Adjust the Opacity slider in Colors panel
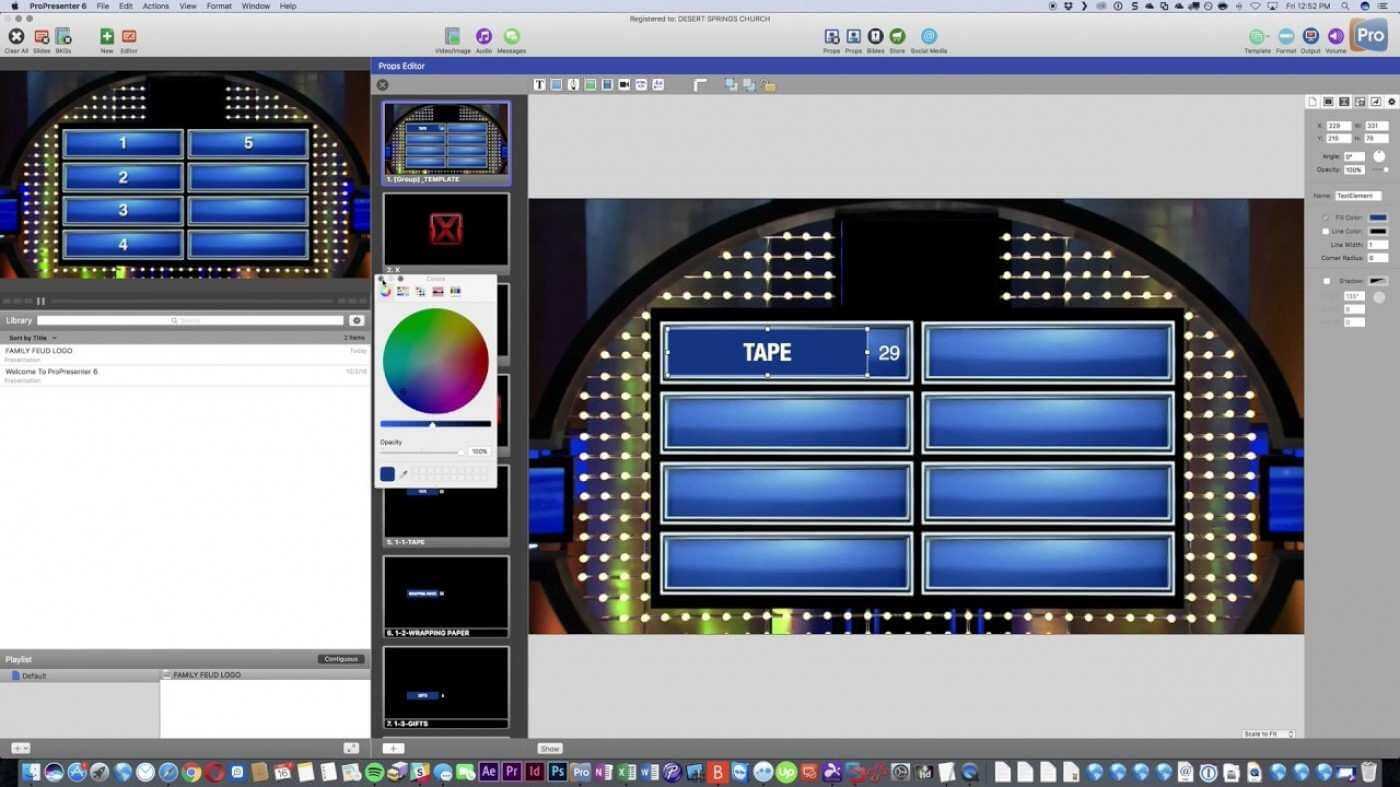The width and height of the screenshot is (1400, 787). point(422,452)
